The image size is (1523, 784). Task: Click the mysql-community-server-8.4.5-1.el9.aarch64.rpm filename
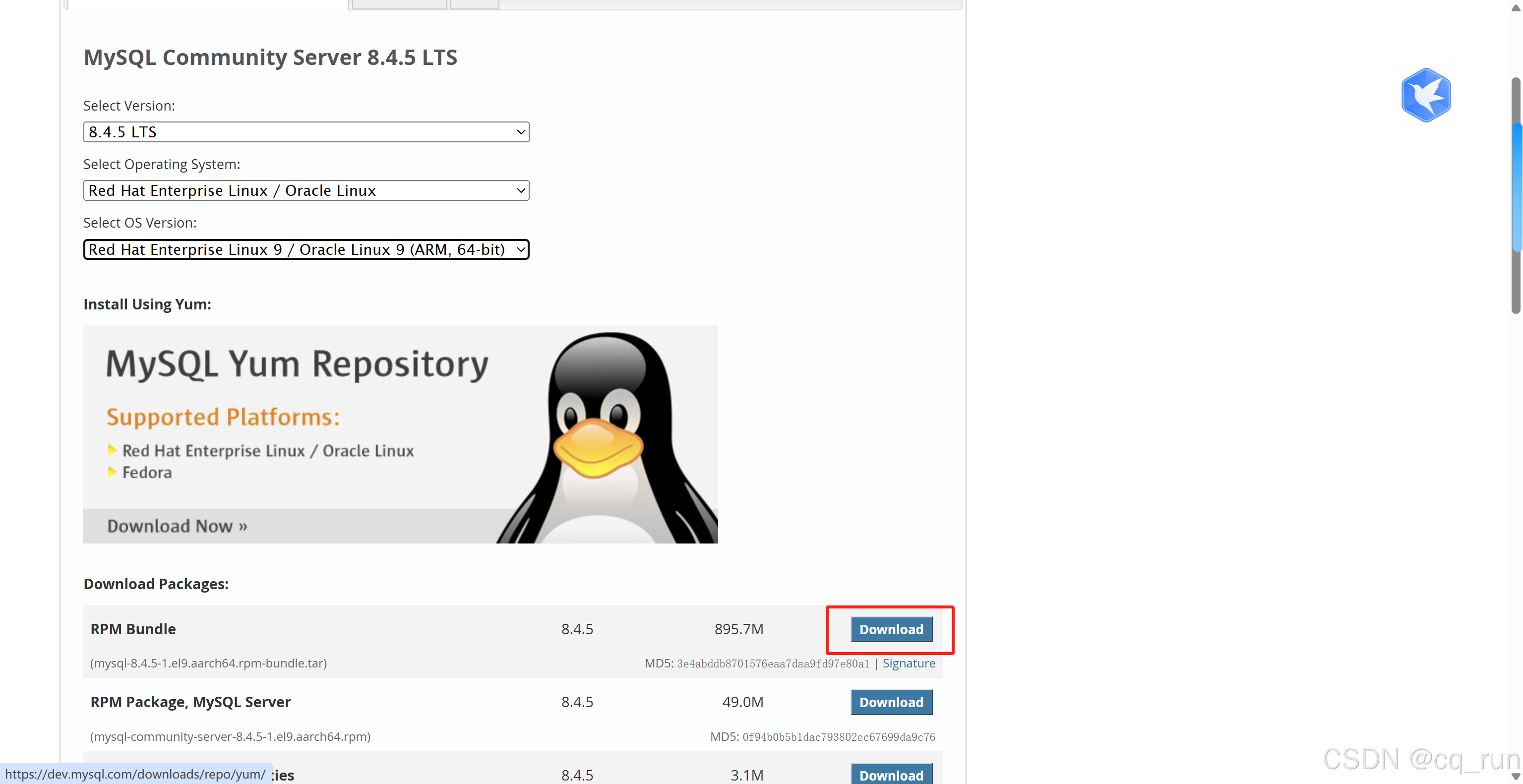tap(230, 736)
